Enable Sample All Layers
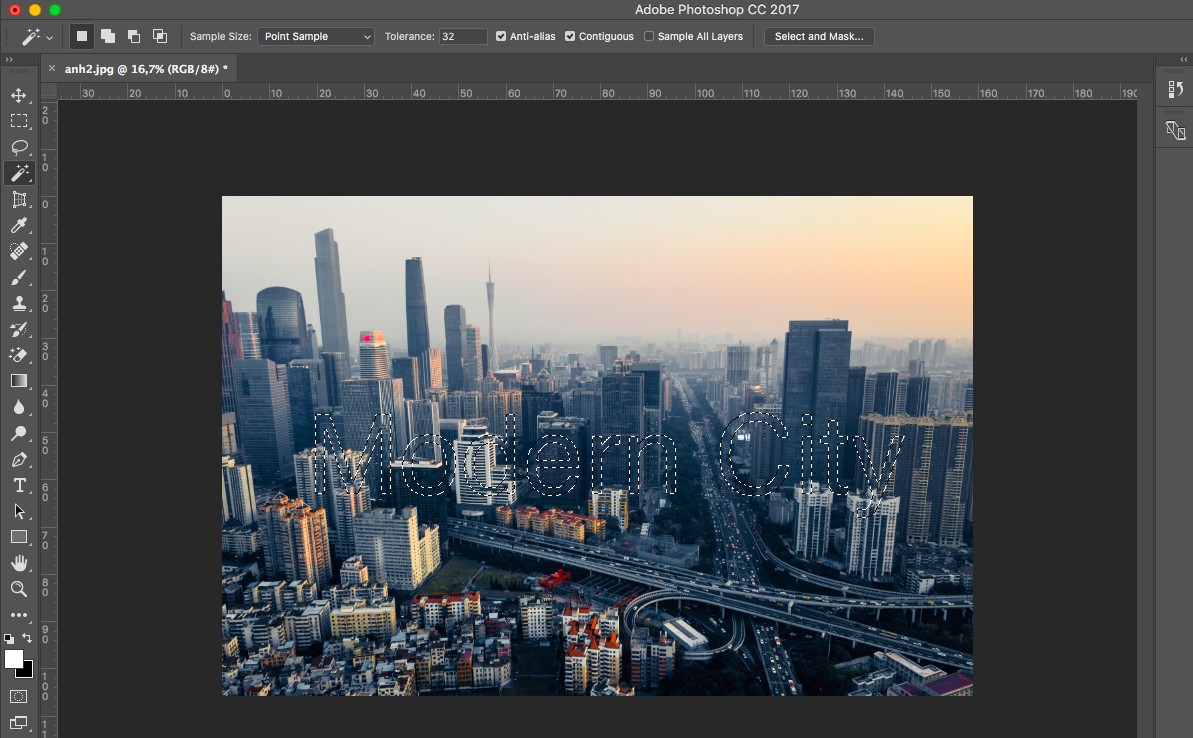 coord(648,36)
